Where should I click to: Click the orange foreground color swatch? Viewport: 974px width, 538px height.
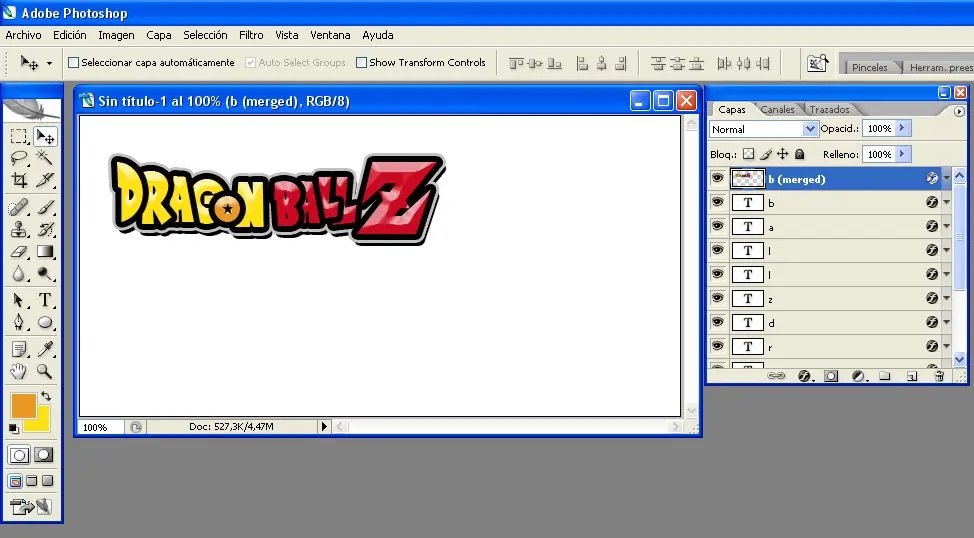[24, 406]
